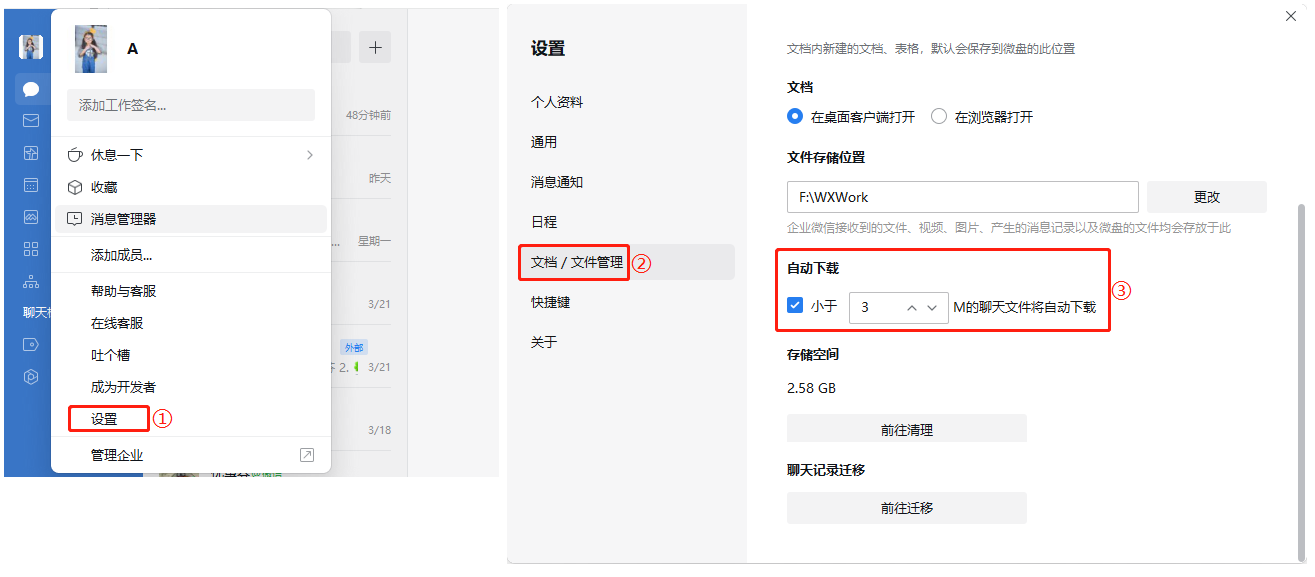
Task: Toggle the 小于 auto-download checkbox
Action: pyautogui.click(x=795, y=306)
